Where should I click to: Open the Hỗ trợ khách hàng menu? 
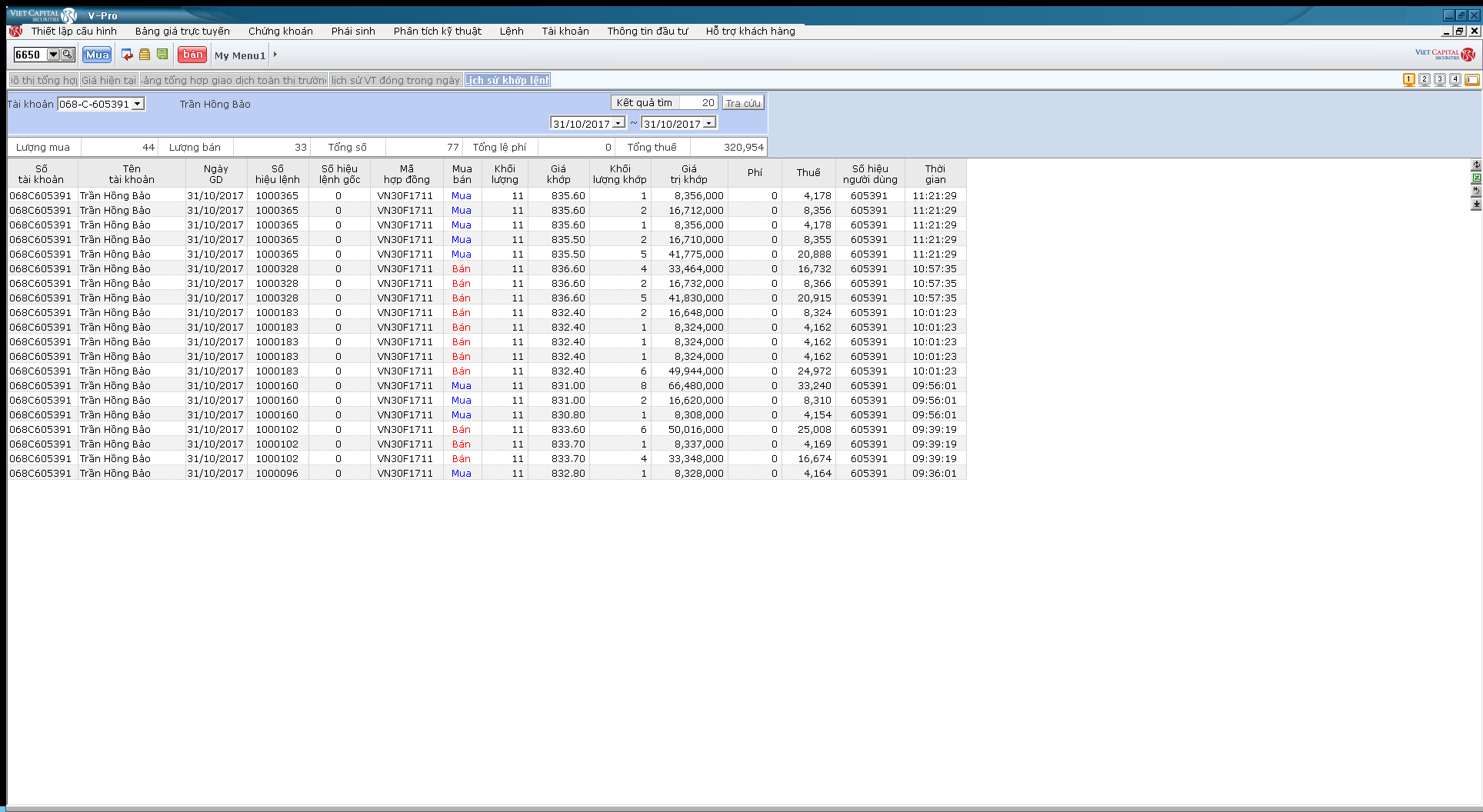(751, 32)
